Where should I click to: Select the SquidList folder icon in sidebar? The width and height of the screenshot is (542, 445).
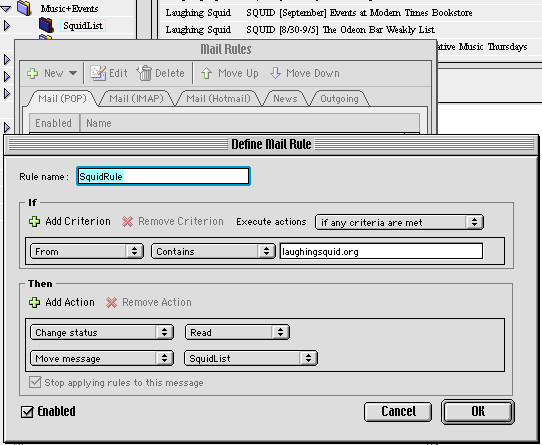46,25
